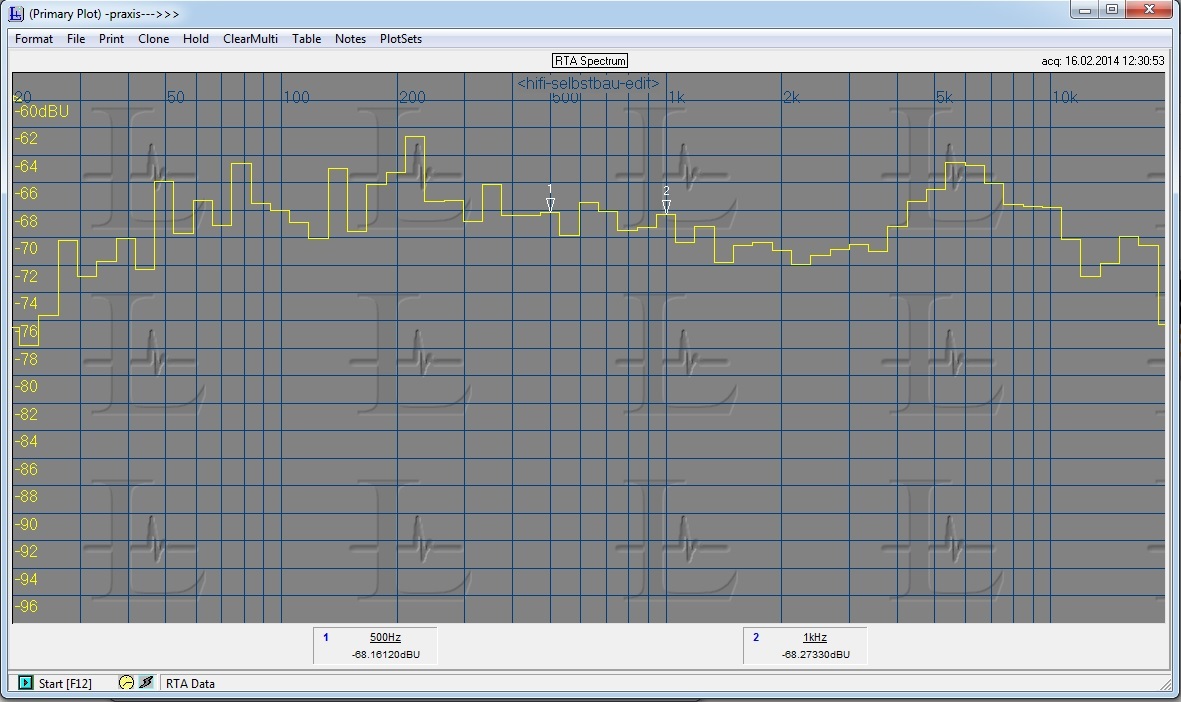Close the Primary Plot window
The height and width of the screenshot is (702, 1181).
(x=1149, y=10)
